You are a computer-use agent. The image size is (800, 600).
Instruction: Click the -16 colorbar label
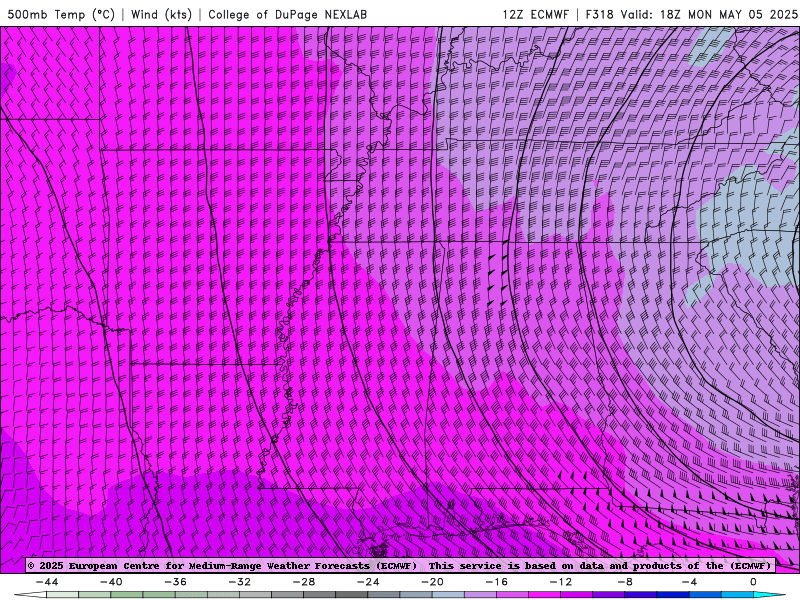[497, 582]
